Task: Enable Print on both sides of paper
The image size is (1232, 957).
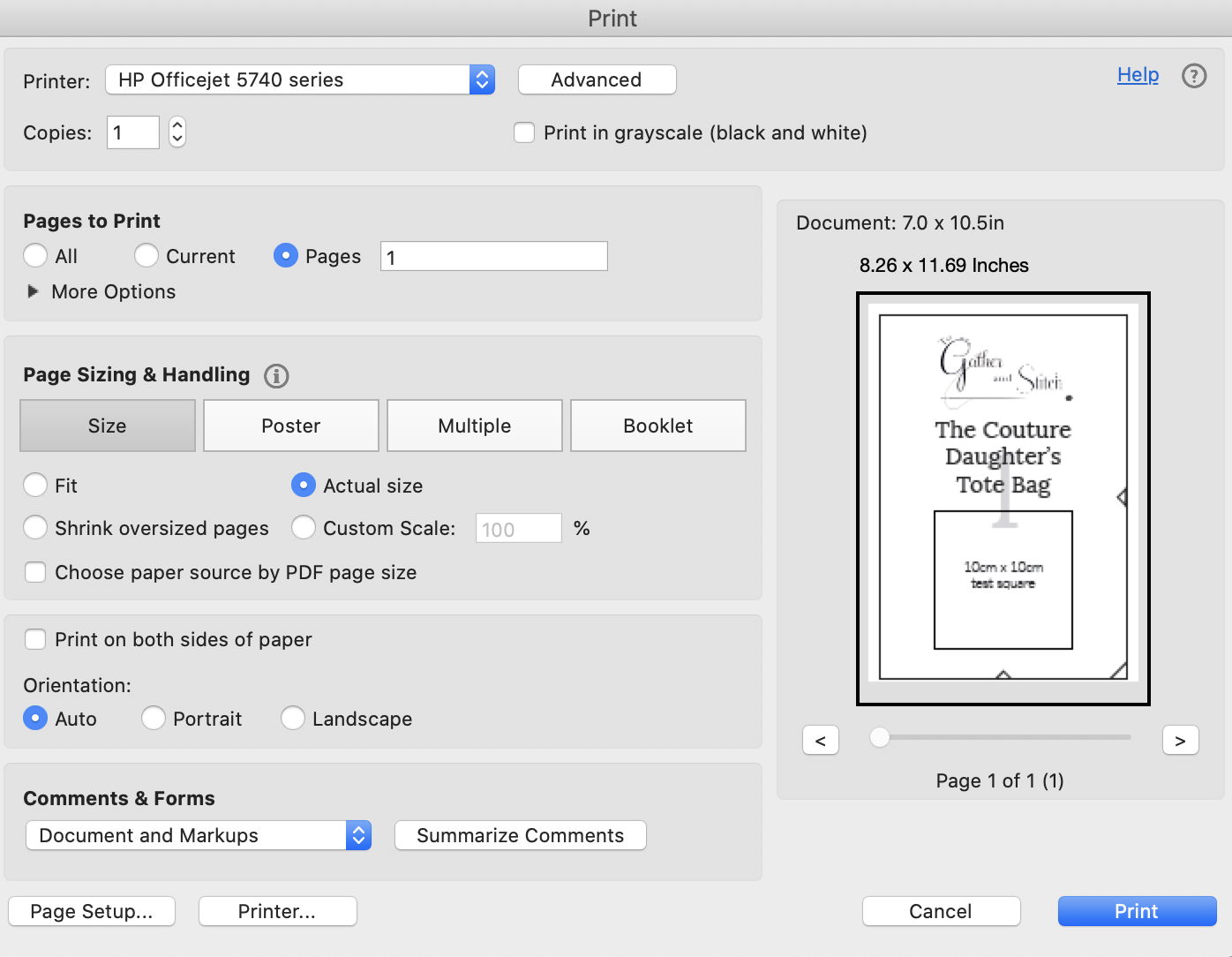Action: coord(35,639)
